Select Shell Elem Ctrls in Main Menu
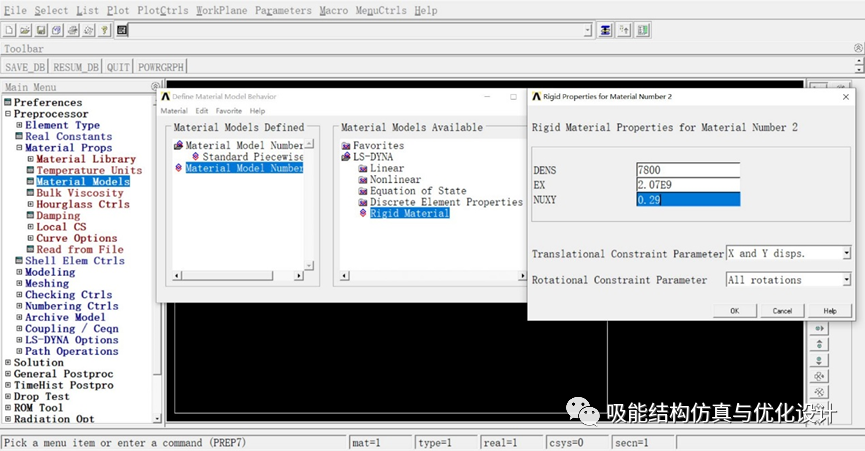This screenshot has height=451, width=865. point(74,261)
